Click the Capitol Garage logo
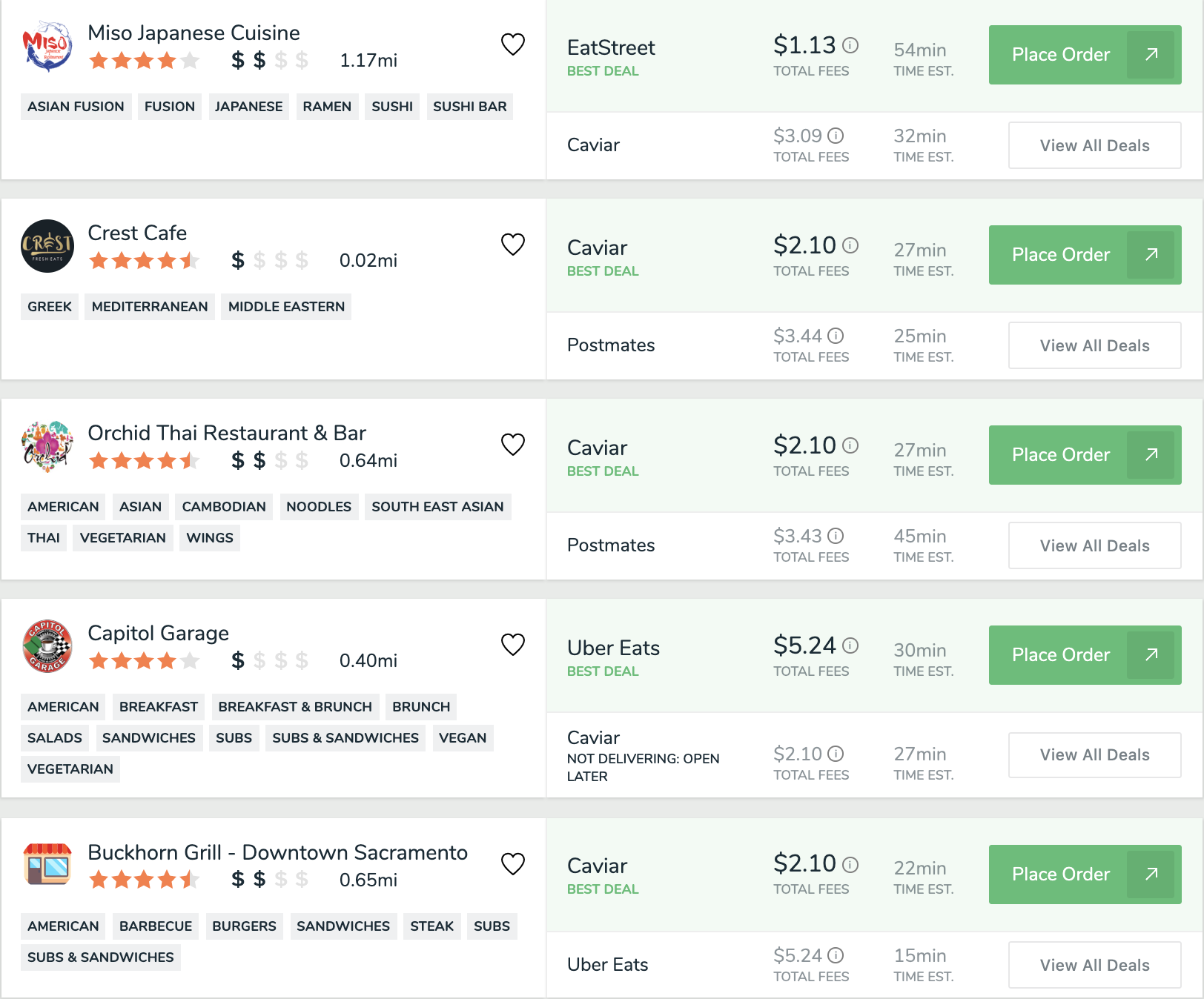Viewport: 1204px width, 999px height. [47, 646]
